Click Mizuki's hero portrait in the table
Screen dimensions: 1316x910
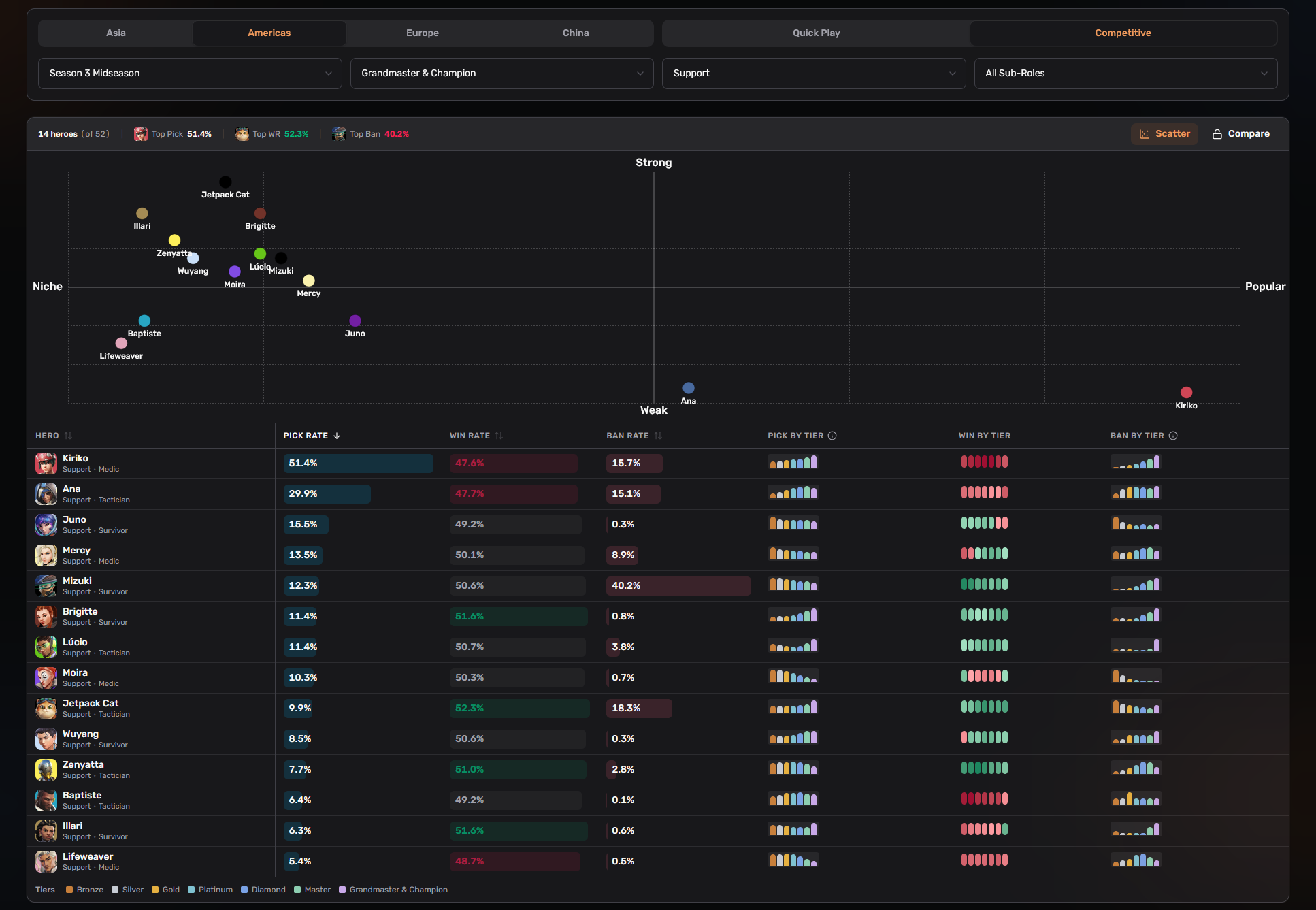click(x=46, y=586)
